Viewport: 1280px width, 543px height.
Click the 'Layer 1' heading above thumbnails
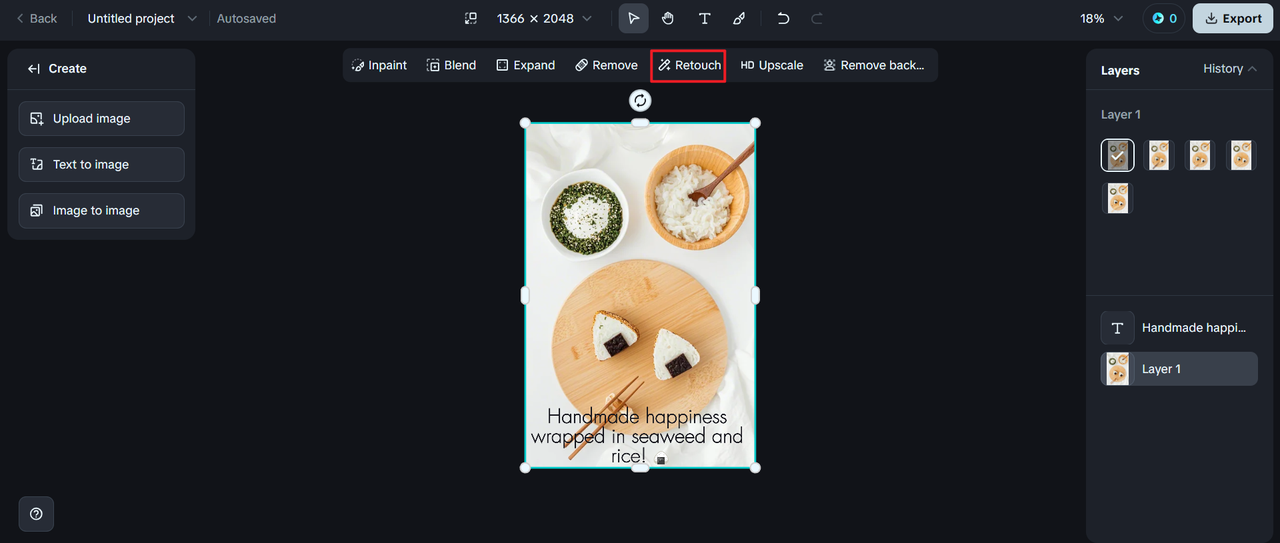coord(1121,115)
